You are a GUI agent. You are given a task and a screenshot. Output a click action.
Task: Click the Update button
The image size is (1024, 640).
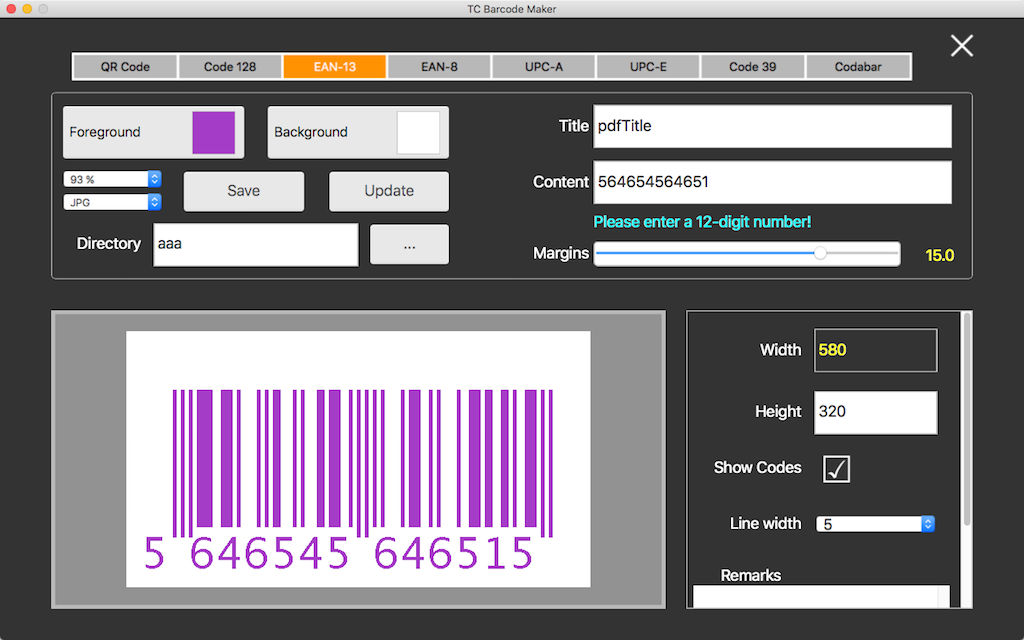coord(389,191)
